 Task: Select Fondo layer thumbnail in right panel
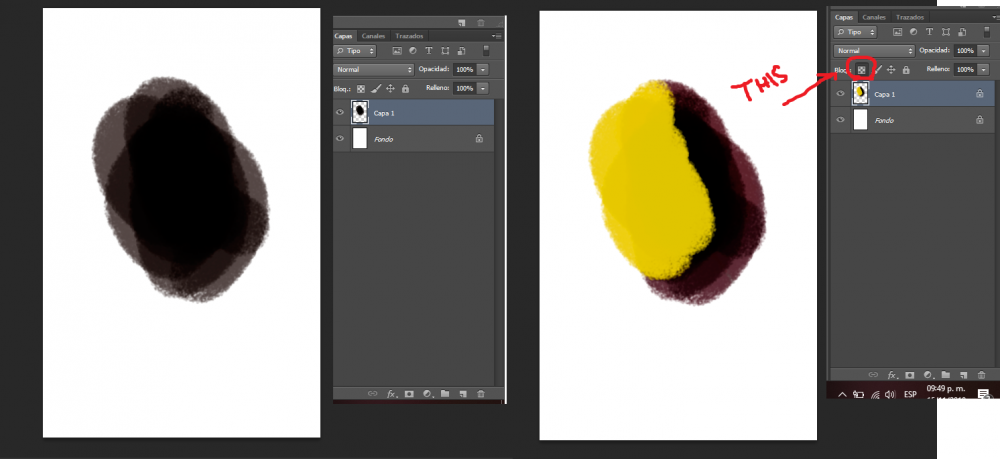pos(860,120)
